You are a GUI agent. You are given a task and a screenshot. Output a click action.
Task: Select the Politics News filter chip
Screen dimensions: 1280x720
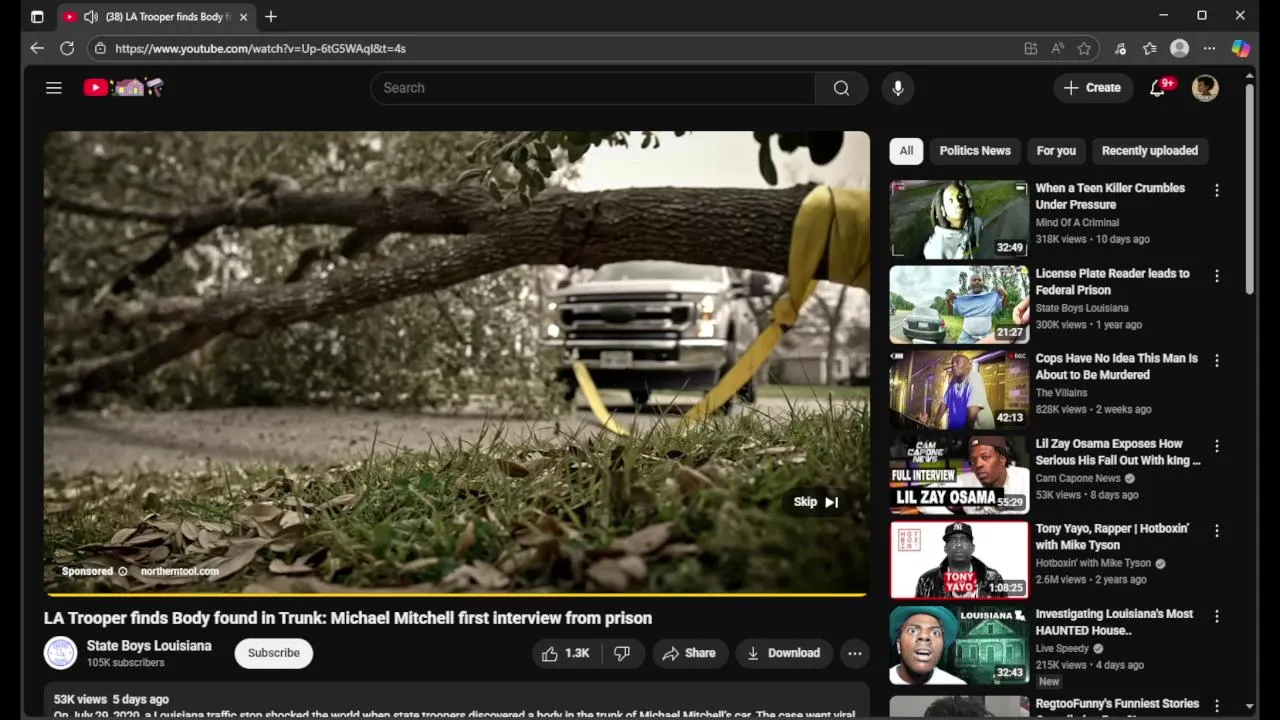click(975, 151)
